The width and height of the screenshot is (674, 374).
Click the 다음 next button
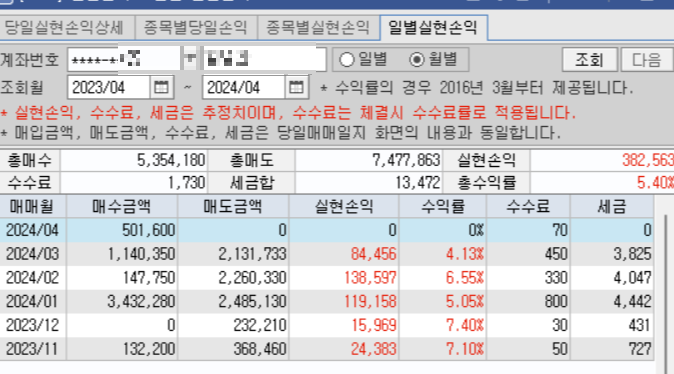(646, 59)
